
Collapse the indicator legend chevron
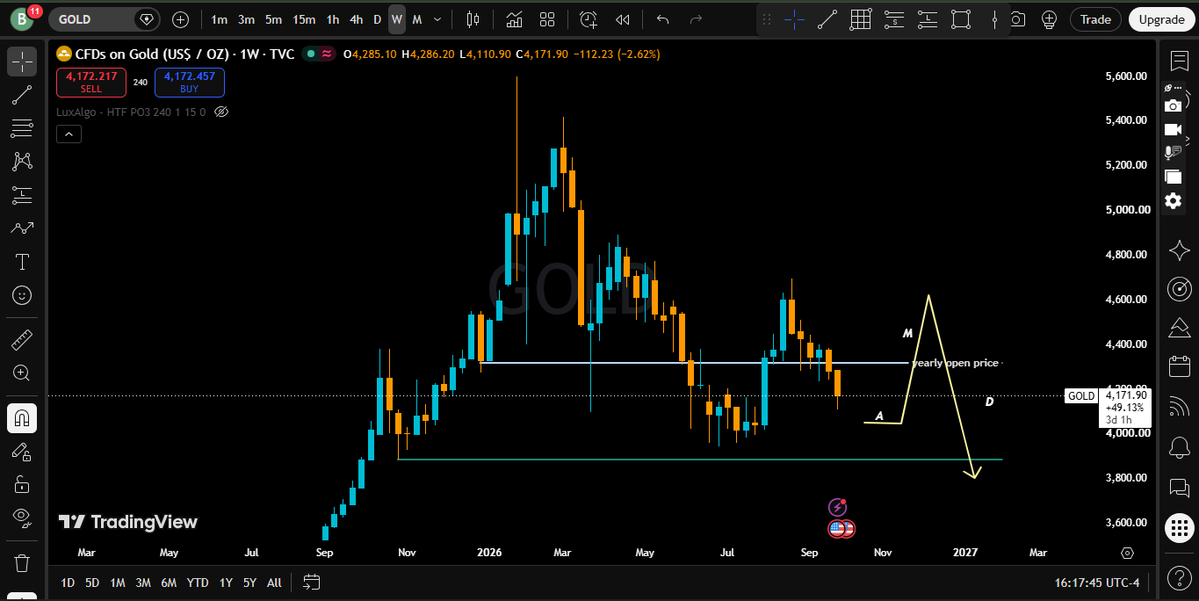tap(69, 135)
